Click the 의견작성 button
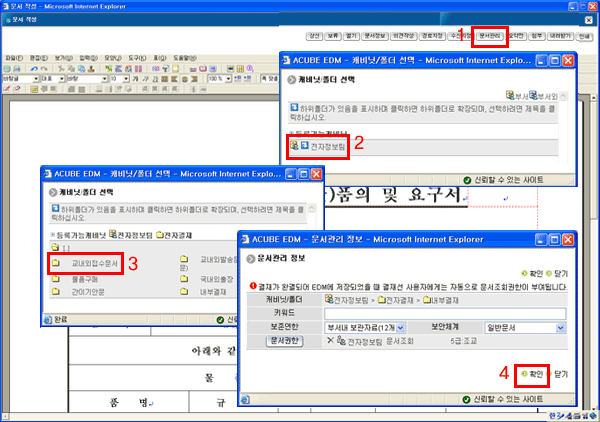This screenshot has height=422, width=600. (x=403, y=36)
